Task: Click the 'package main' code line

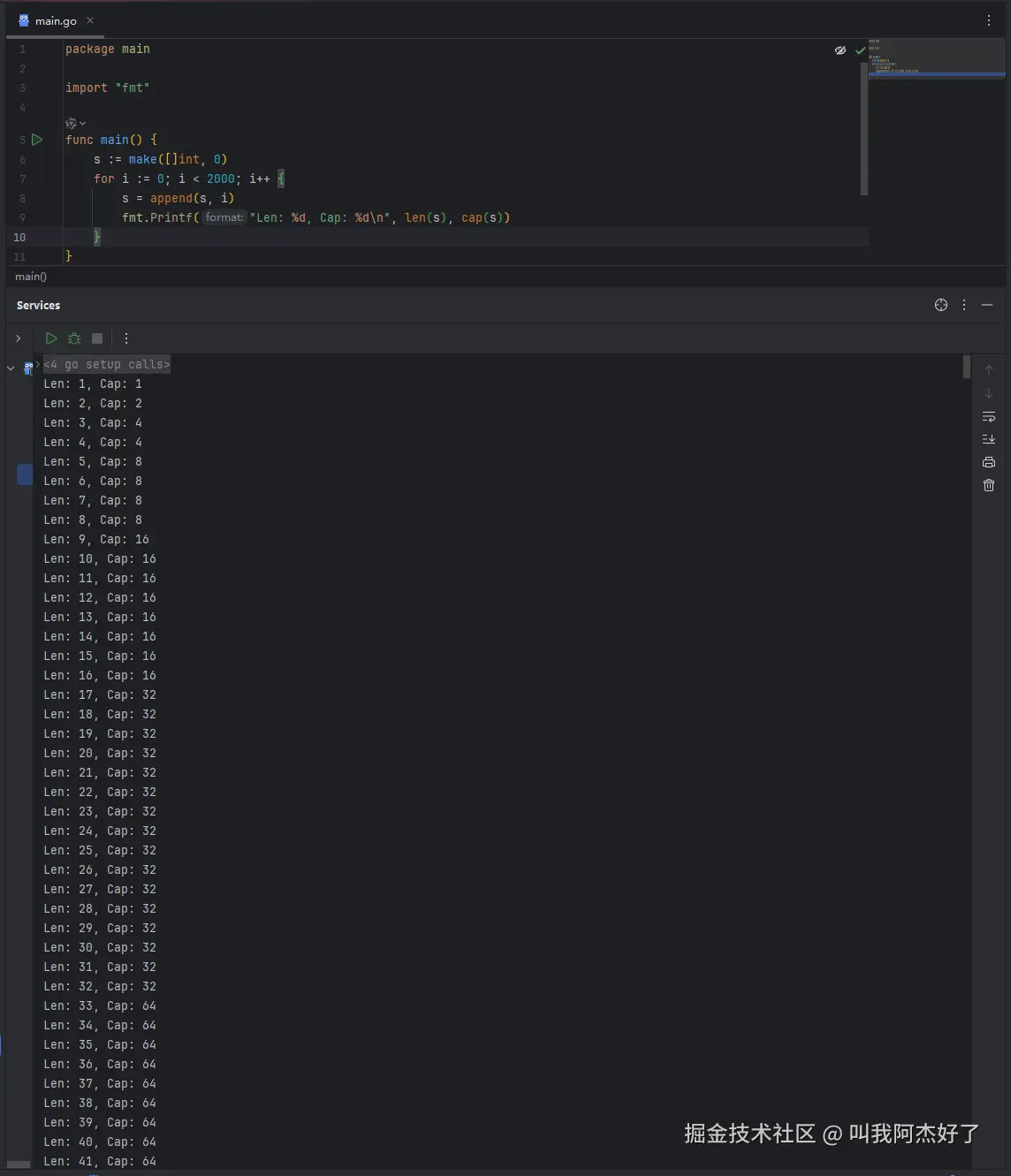Action: [108, 49]
